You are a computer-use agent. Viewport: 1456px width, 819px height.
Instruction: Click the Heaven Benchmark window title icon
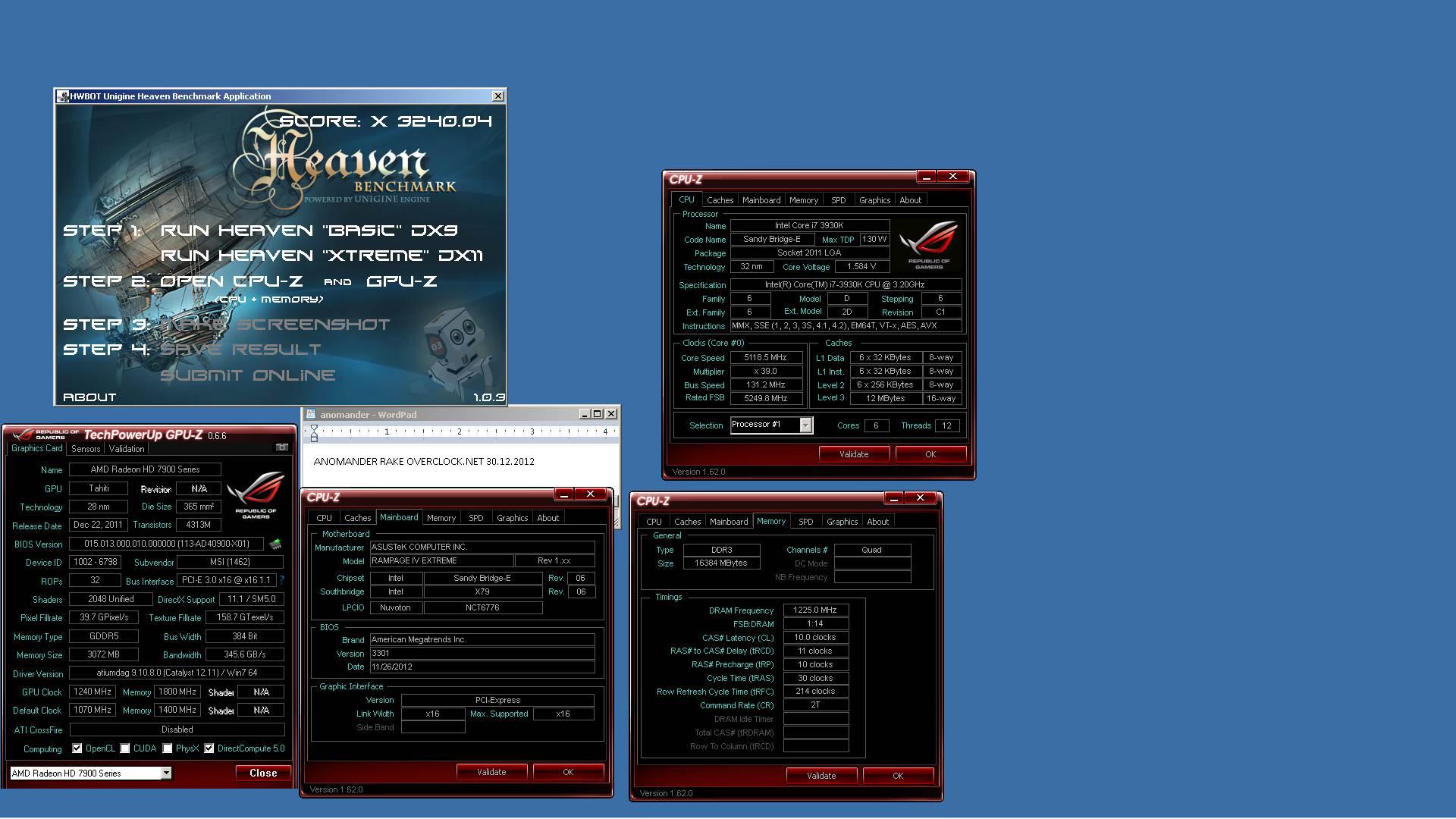[x=63, y=96]
